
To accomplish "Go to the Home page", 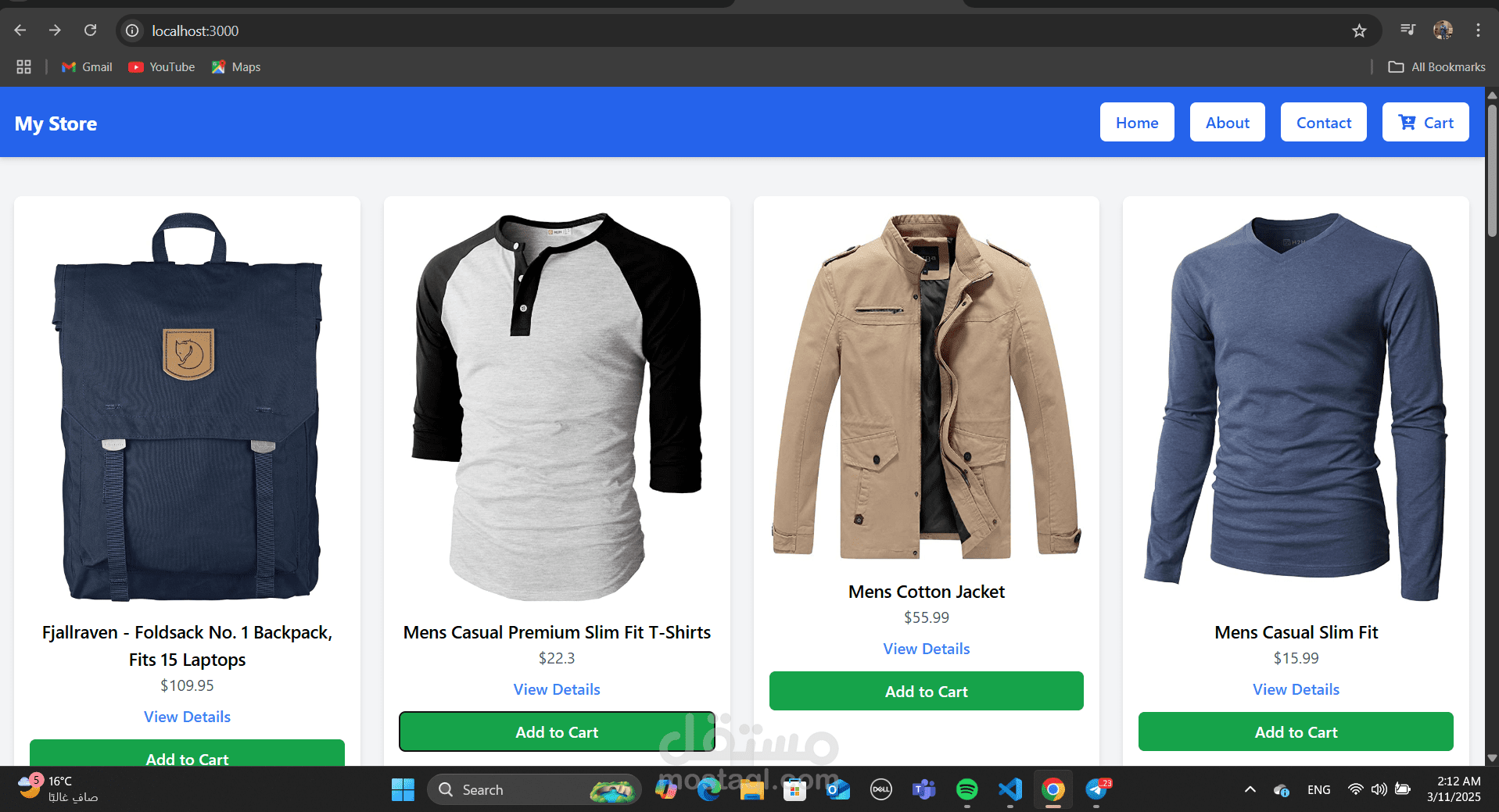I will pos(1137,122).
